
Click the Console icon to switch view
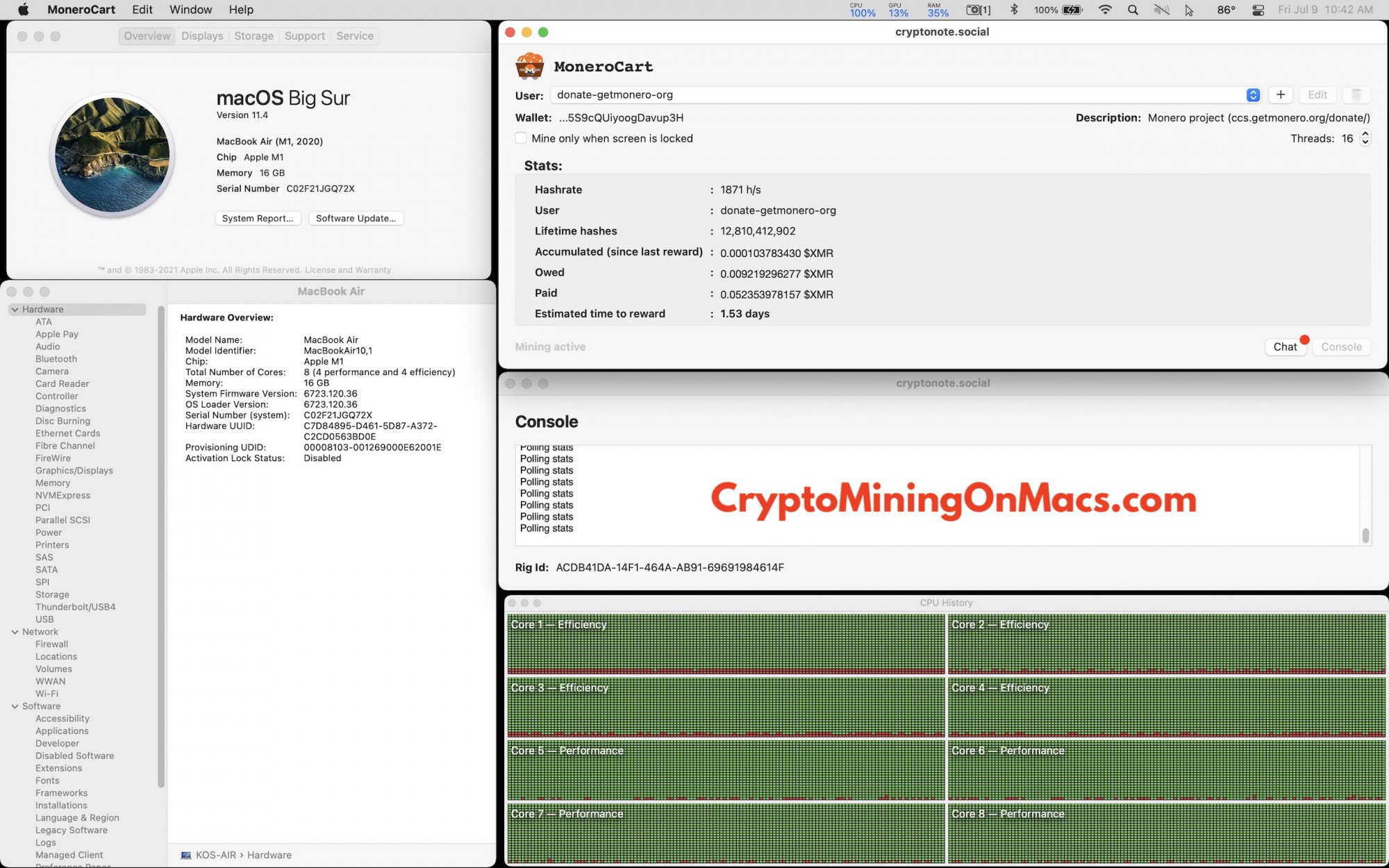click(1341, 346)
